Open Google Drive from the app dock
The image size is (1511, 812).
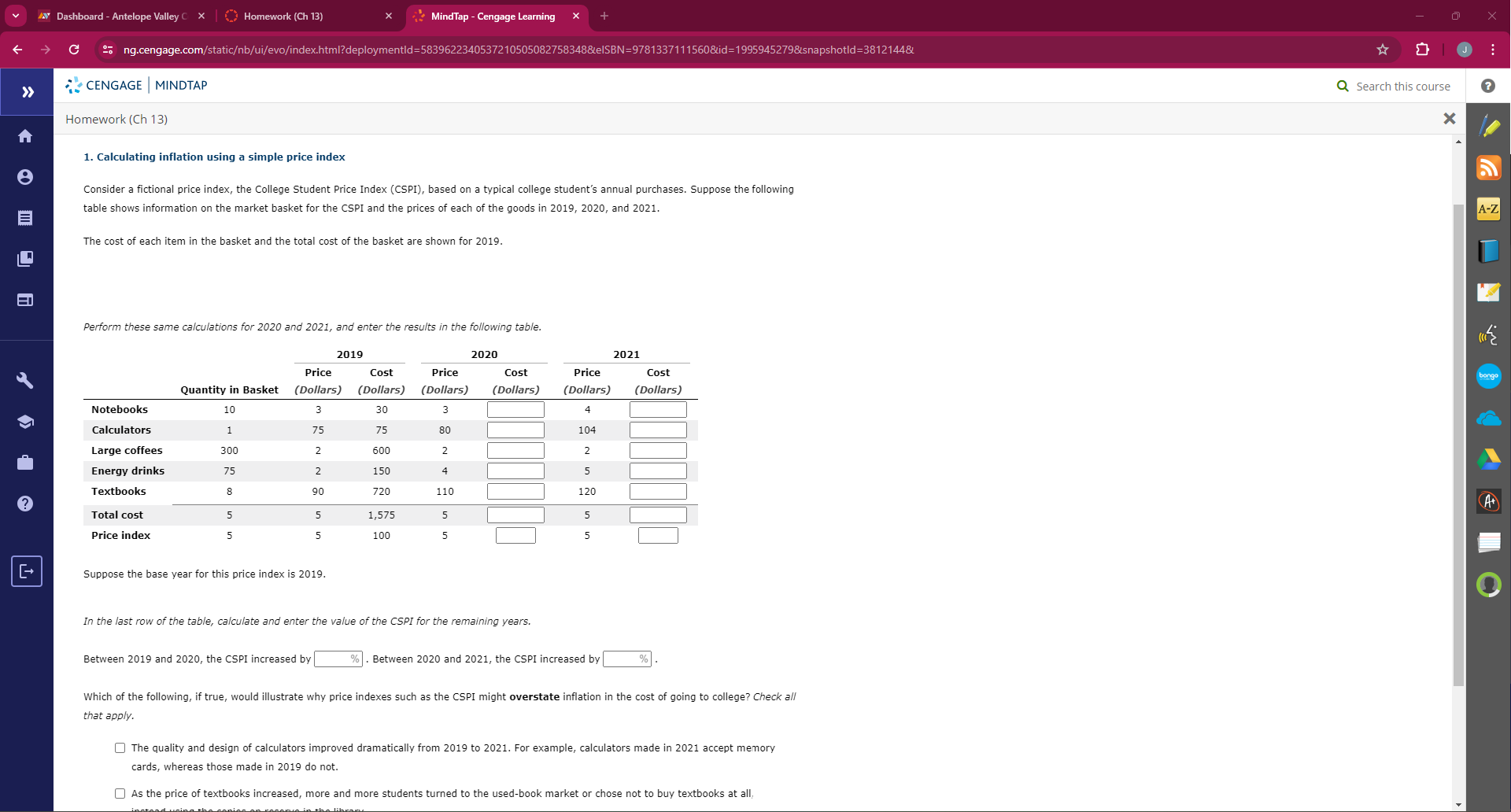coord(1489,460)
